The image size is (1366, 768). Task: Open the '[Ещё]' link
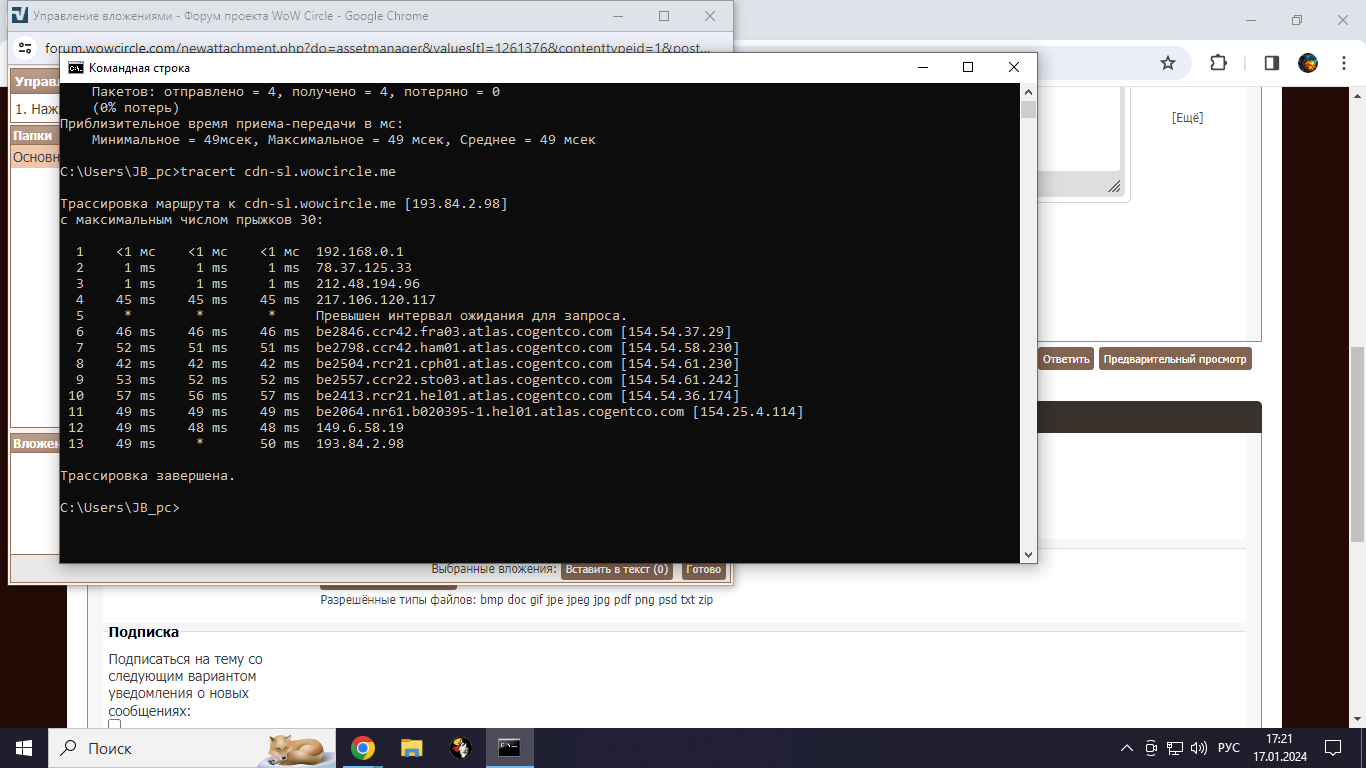pyautogui.click(x=1187, y=118)
